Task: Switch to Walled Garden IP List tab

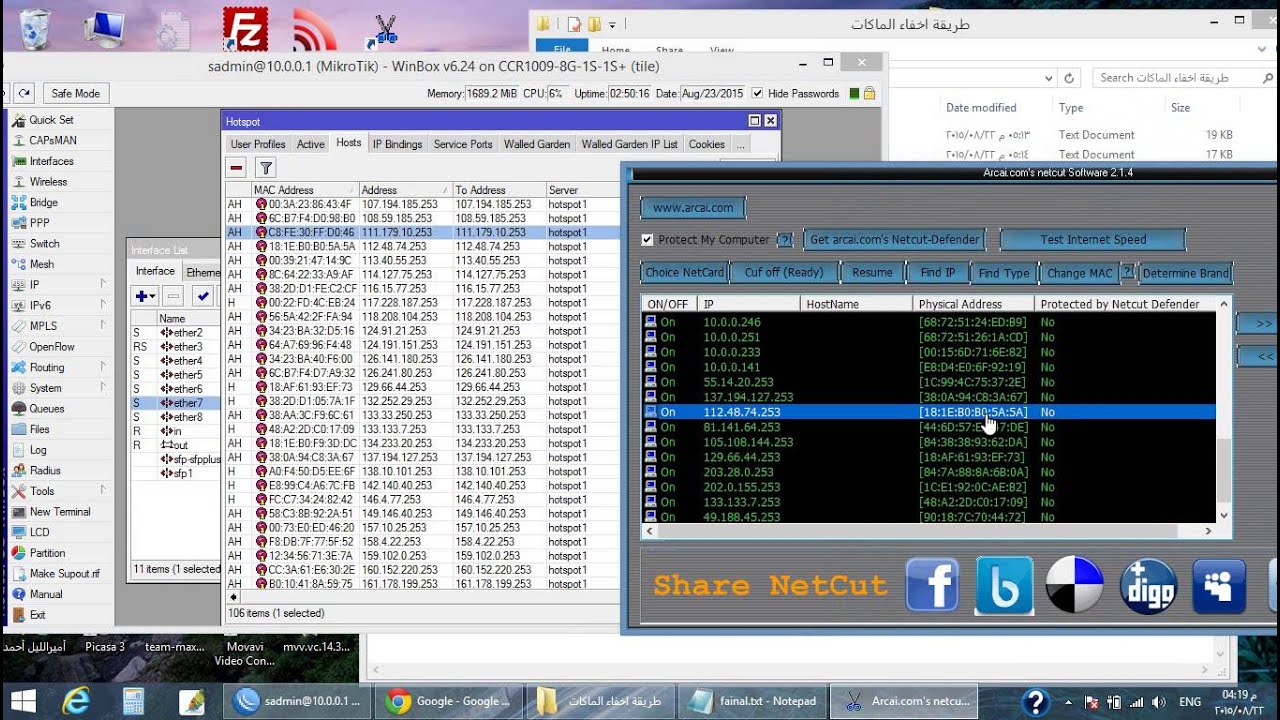Action: pos(630,144)
